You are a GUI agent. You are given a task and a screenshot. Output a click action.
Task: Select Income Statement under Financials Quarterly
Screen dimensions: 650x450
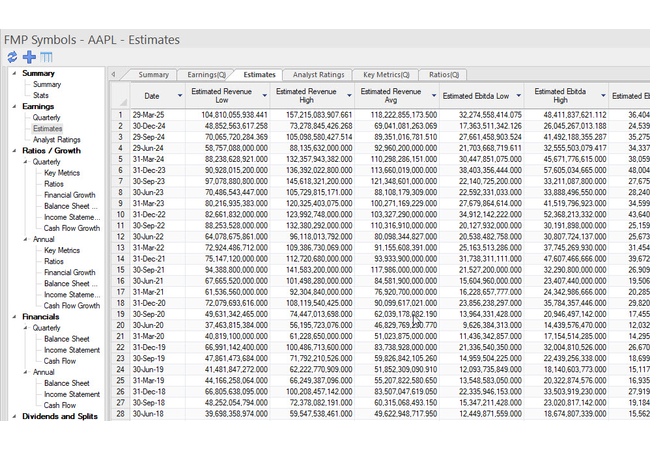coord(72,350)
